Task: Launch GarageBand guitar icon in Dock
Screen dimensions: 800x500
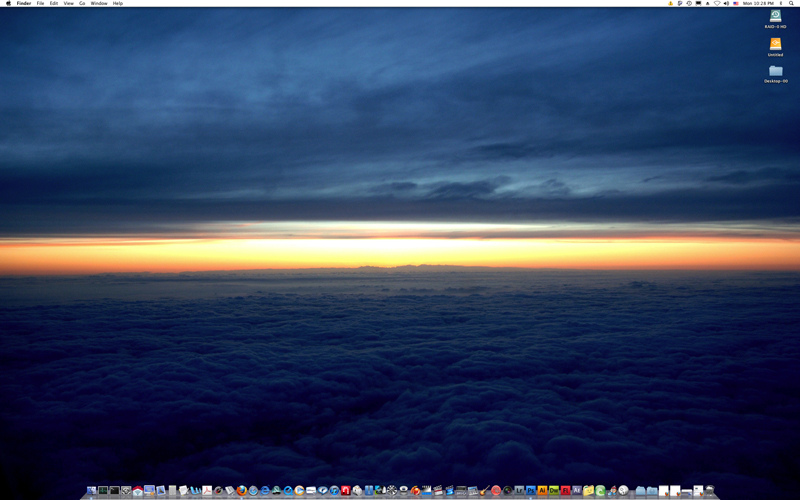Action: coord(484,490)
